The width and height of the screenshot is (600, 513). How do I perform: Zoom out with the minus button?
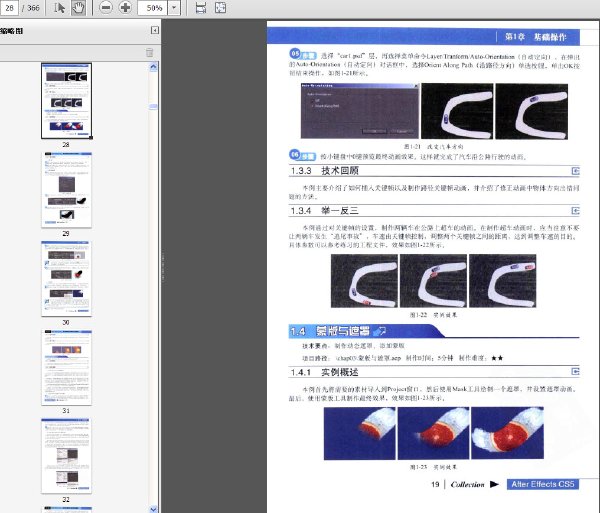coord(106,8)
